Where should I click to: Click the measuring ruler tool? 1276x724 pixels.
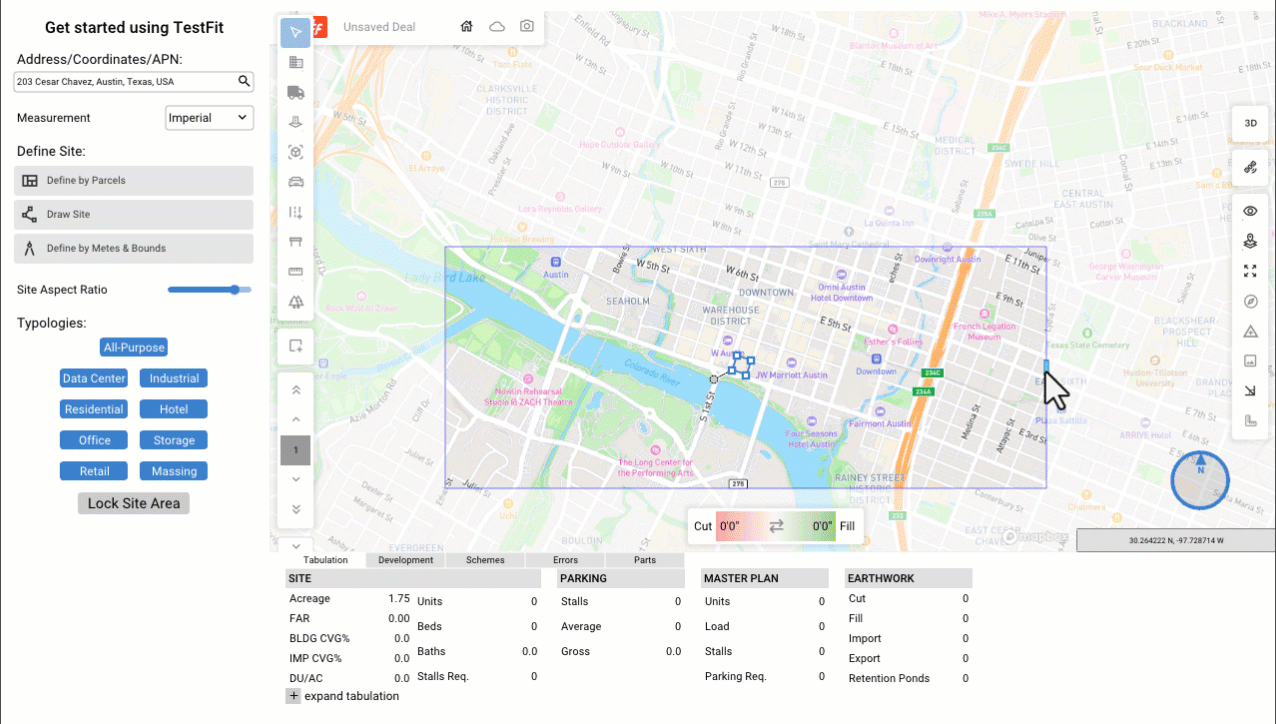coord(295,272)
